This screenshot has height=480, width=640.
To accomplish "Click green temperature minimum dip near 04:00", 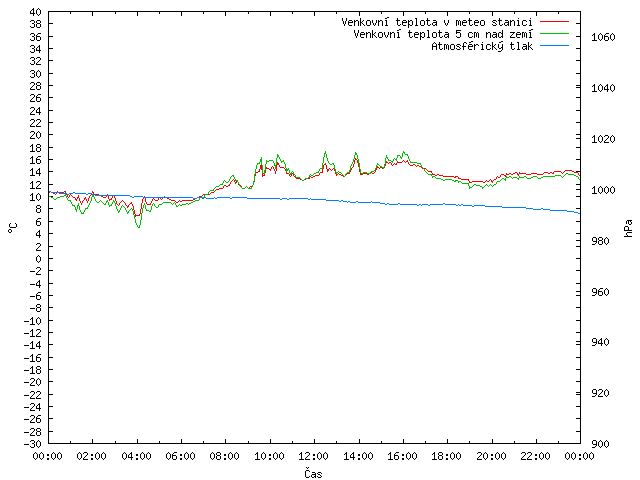I will [x=139, y=227].
